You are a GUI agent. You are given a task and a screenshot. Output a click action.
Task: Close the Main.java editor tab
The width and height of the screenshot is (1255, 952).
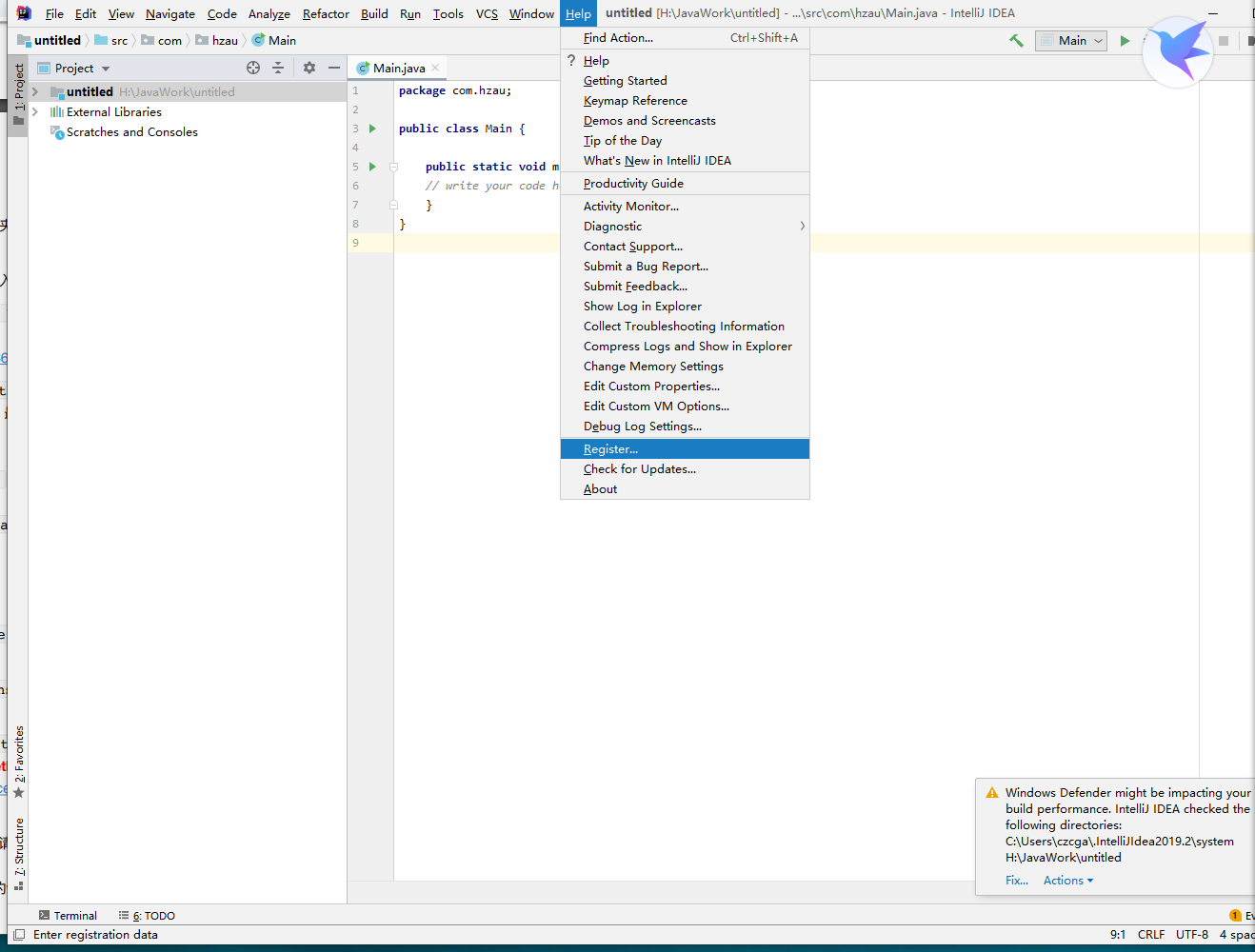pyautogui.click(x=435, y=68)
